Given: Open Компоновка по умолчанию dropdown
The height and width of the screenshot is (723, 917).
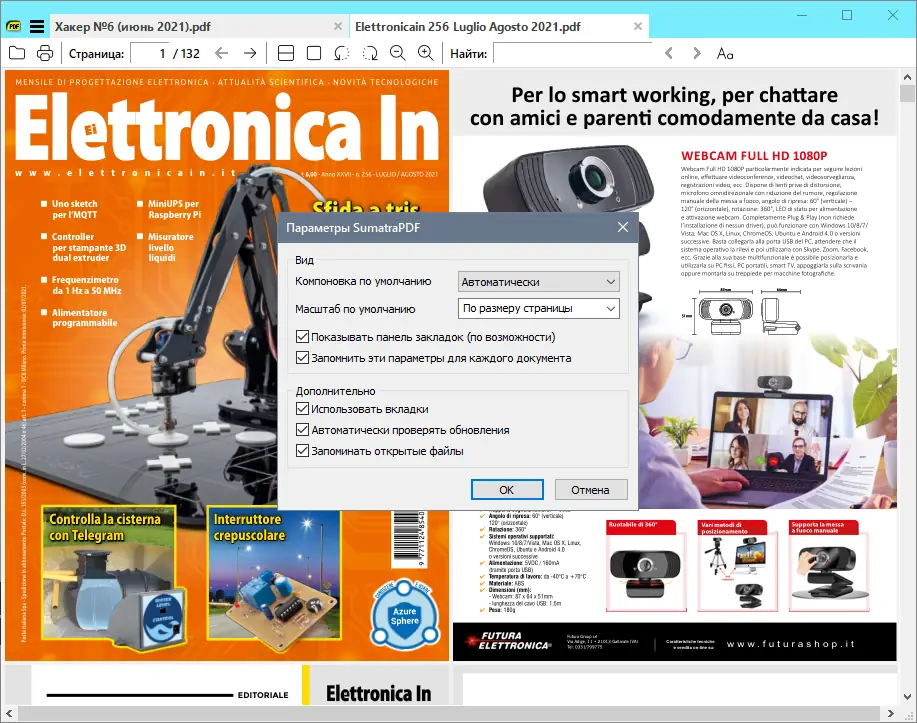Looking at the screenshot, I should [x=538, y=281].
